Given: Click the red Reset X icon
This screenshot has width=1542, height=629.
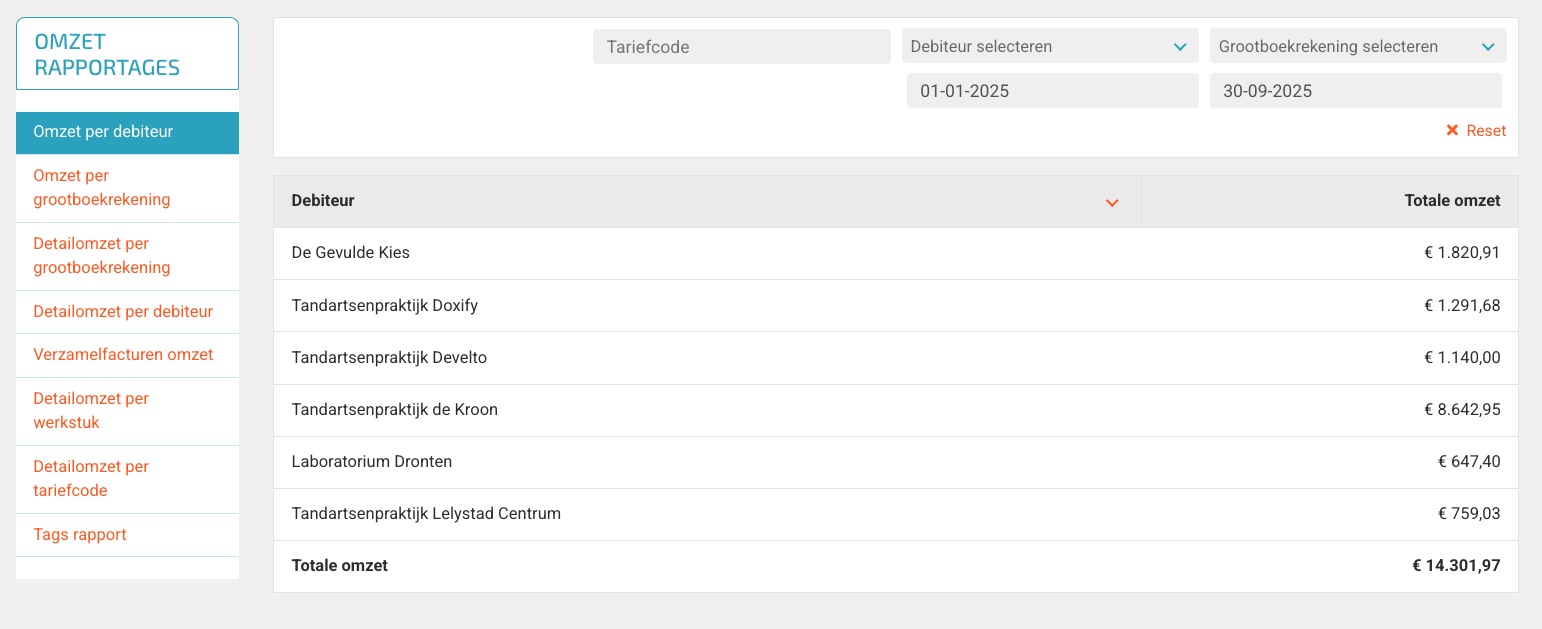Looking at the screenshot, I should tap(1452, 131).
